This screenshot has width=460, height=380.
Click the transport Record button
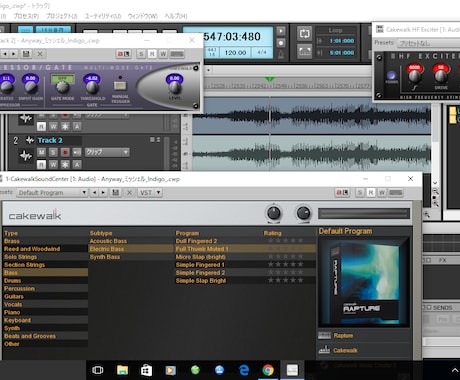pyautogui.click(x=281, y=43)
